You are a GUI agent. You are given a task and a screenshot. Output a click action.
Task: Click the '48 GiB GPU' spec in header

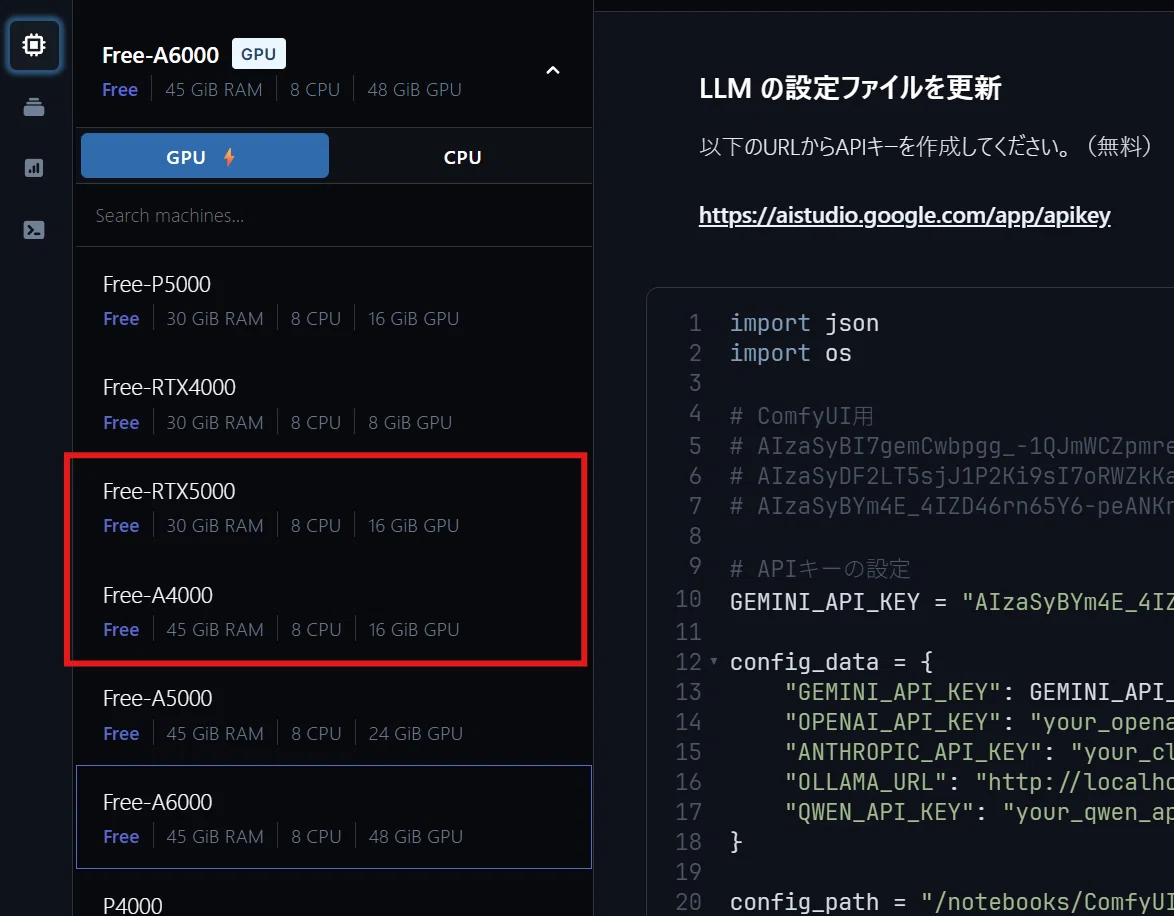pyautogui.click(x=414, y=89)
